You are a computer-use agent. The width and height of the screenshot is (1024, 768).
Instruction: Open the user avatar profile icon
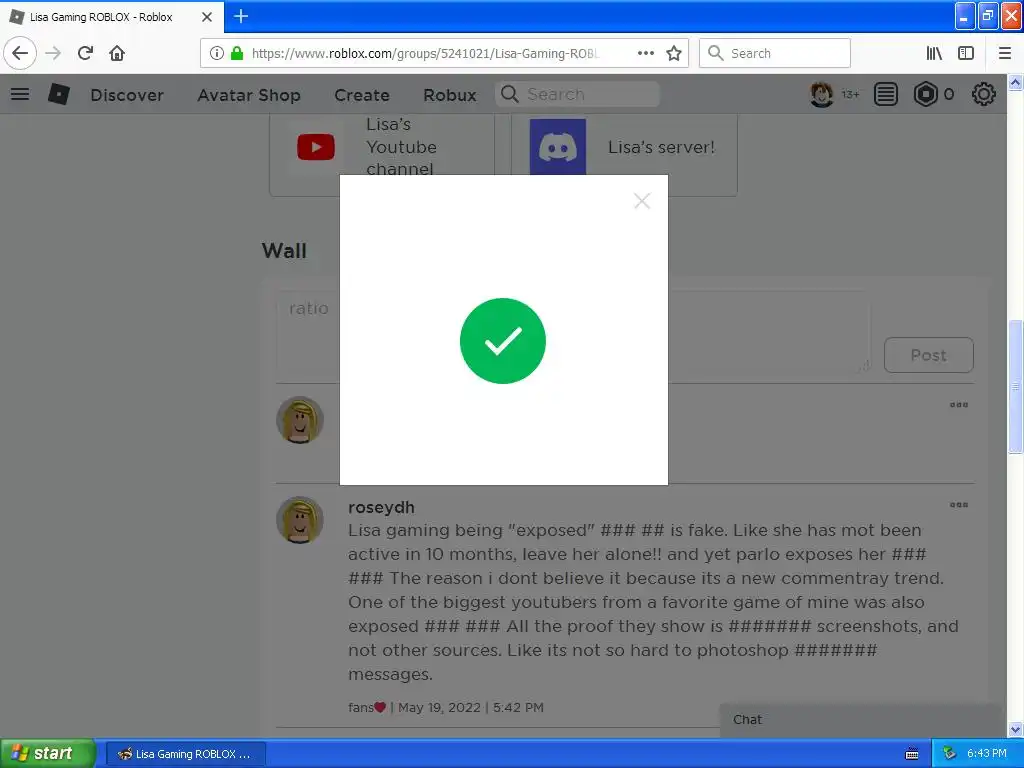click(x=822, y=95)
